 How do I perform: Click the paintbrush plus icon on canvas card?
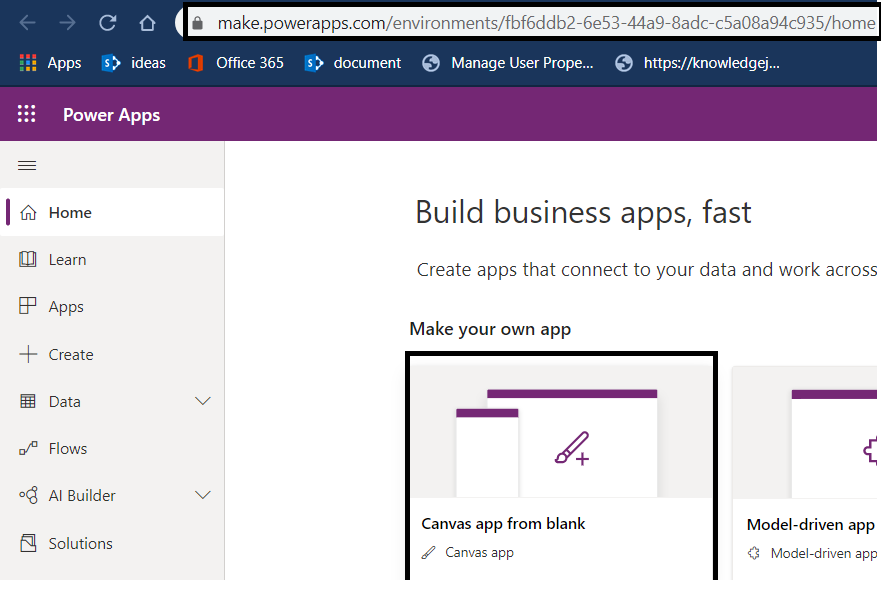(572, 448)
